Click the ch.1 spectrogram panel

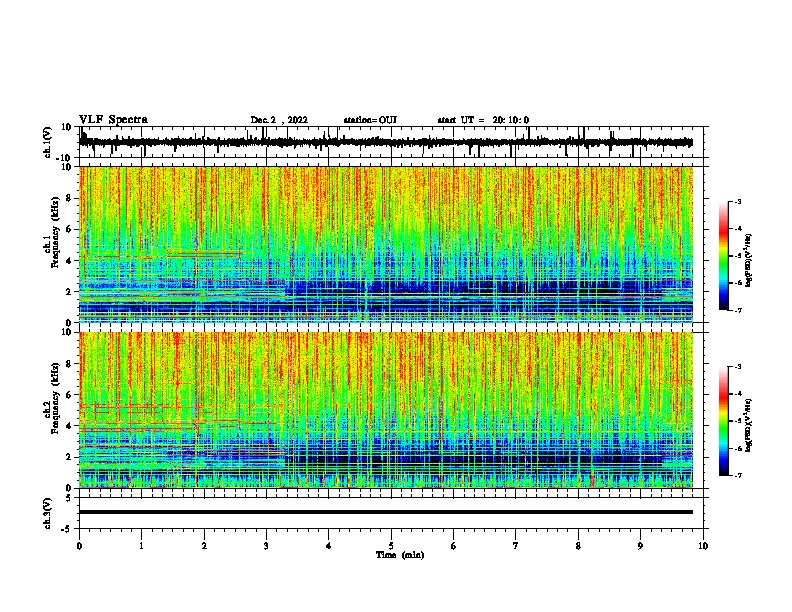[x=386, y=244]
